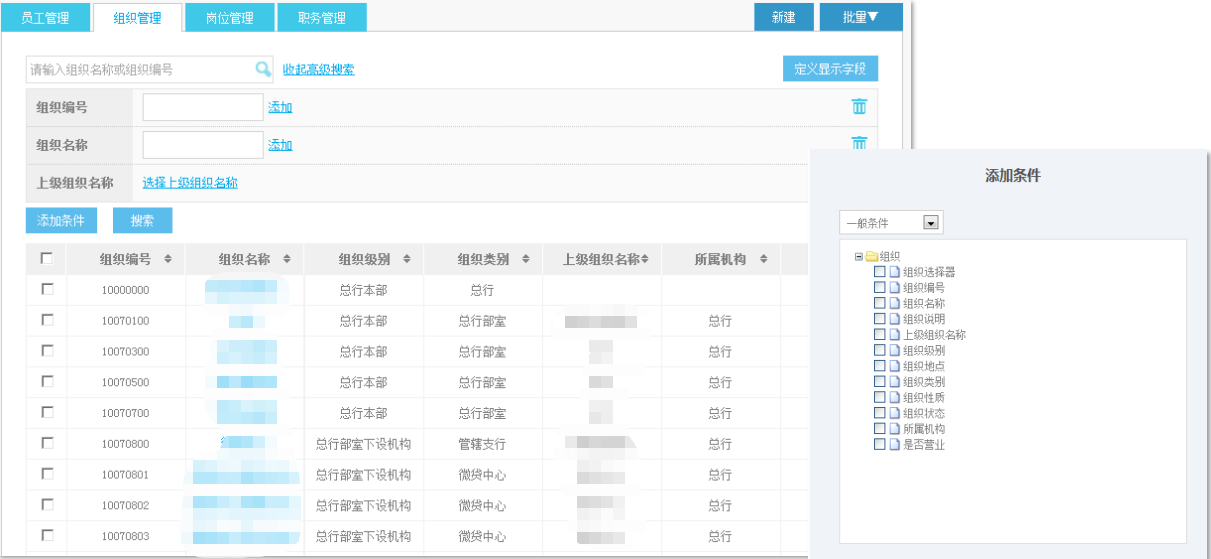Switch to the 岗位管理 tab
Viewport: 1211px width, 559px height.
pyautogui.click(x=229, y=18)
